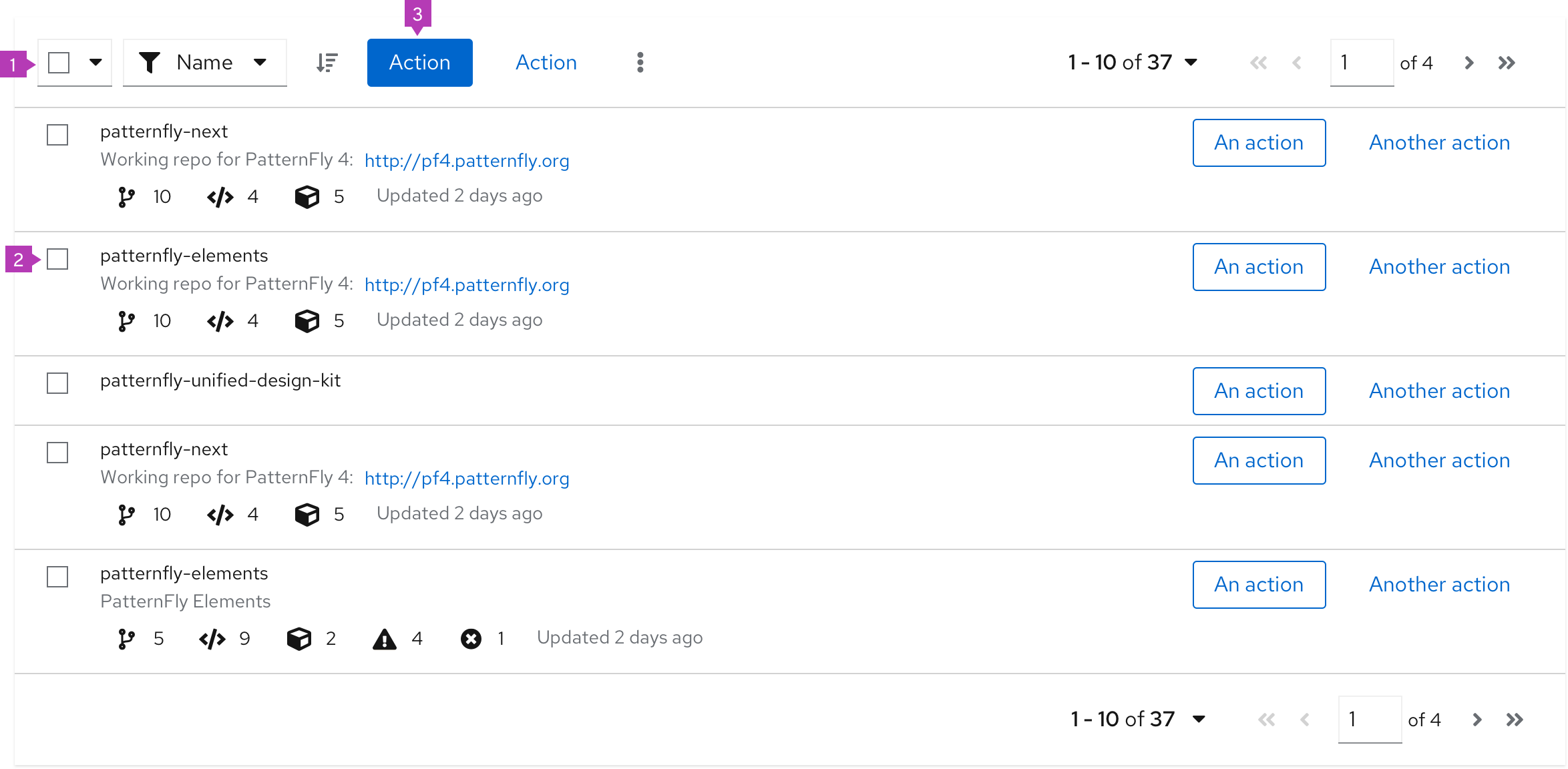Viewport: 1568px width, 769px height.
Task: Click the error/X circle icon on patternfly-elements
Action: coord(470,637)
